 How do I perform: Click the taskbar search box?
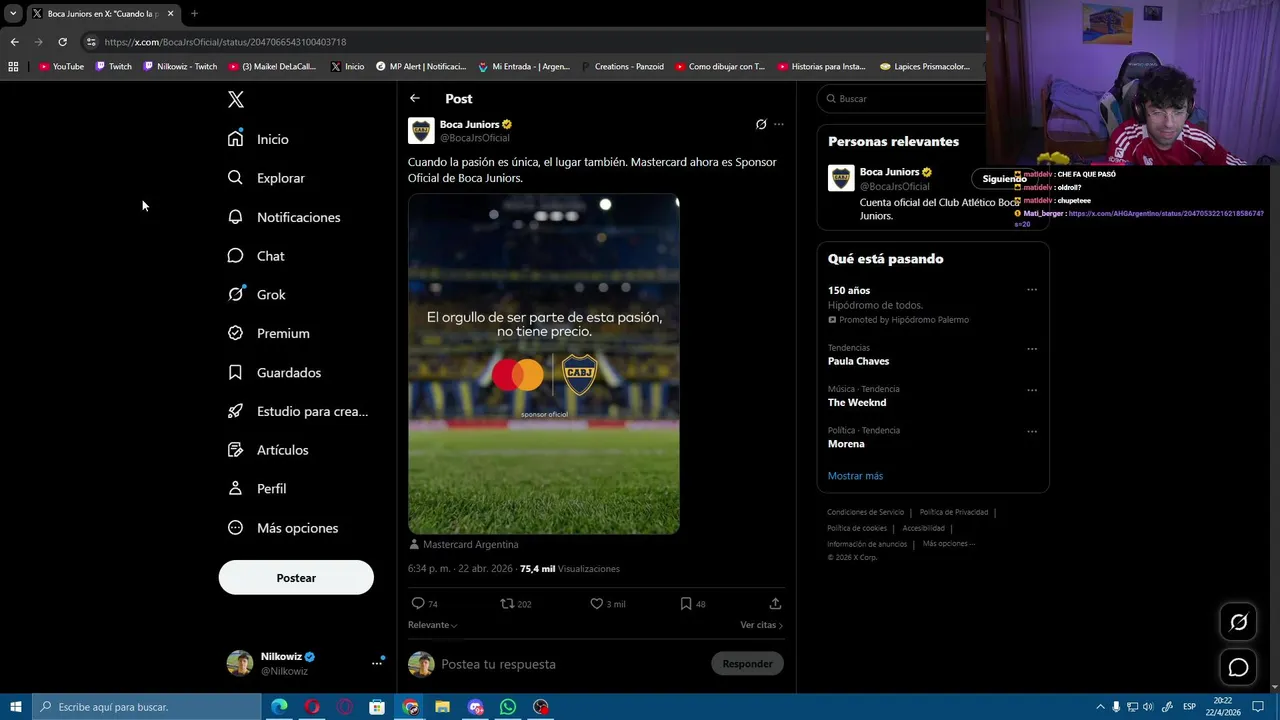146,707
